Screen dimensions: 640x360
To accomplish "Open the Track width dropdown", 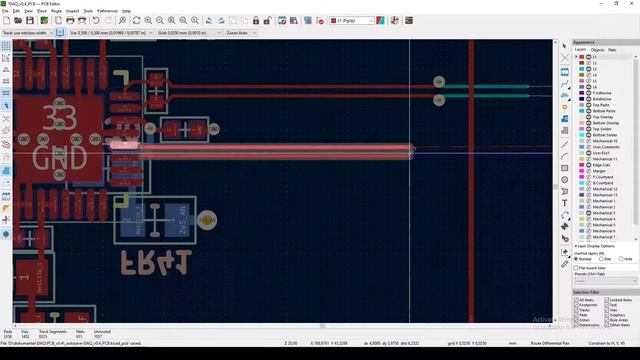I will (27, 33).
